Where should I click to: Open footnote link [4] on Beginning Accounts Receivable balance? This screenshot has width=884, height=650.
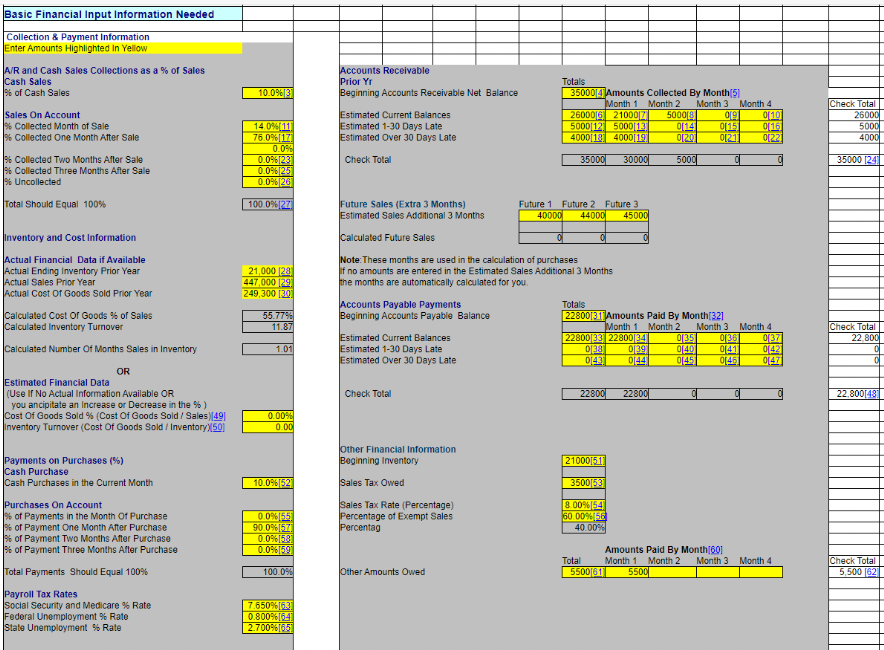600,93
